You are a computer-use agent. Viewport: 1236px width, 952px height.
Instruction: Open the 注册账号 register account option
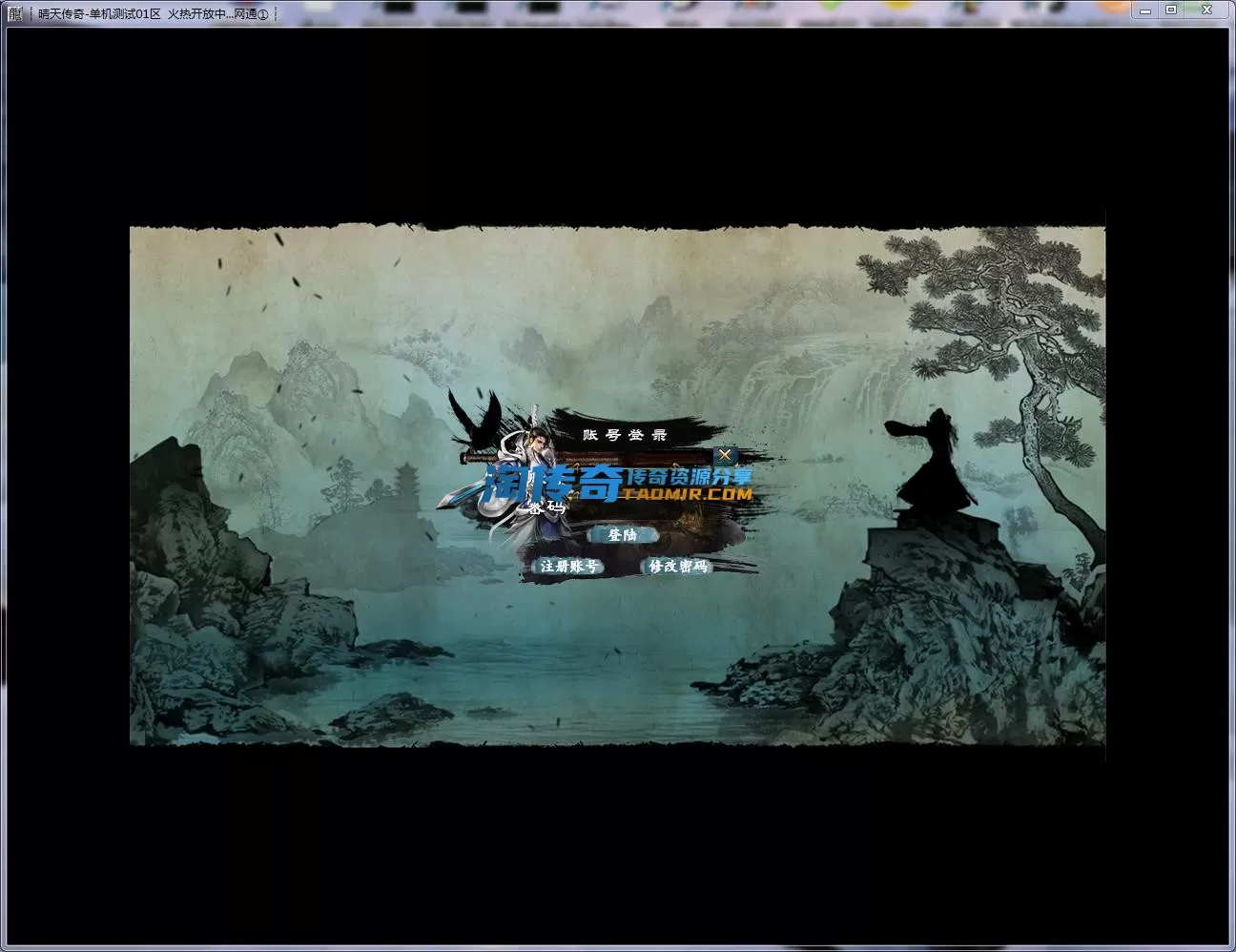tap(569, 567)
